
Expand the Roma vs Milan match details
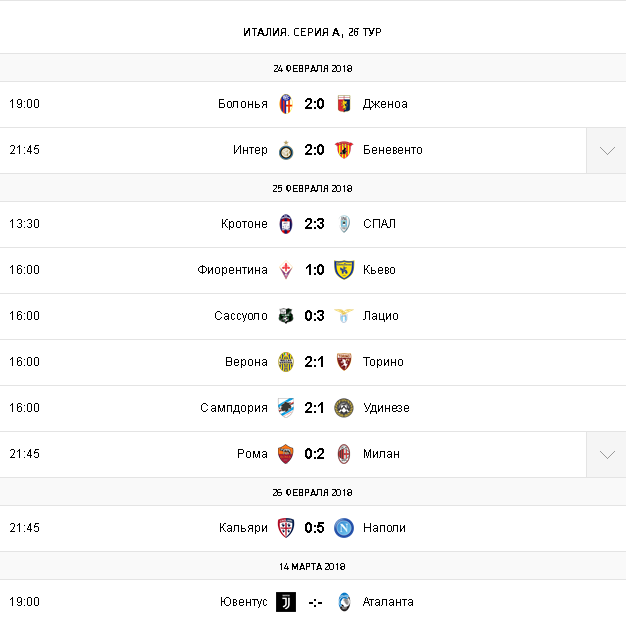point(606,454)
